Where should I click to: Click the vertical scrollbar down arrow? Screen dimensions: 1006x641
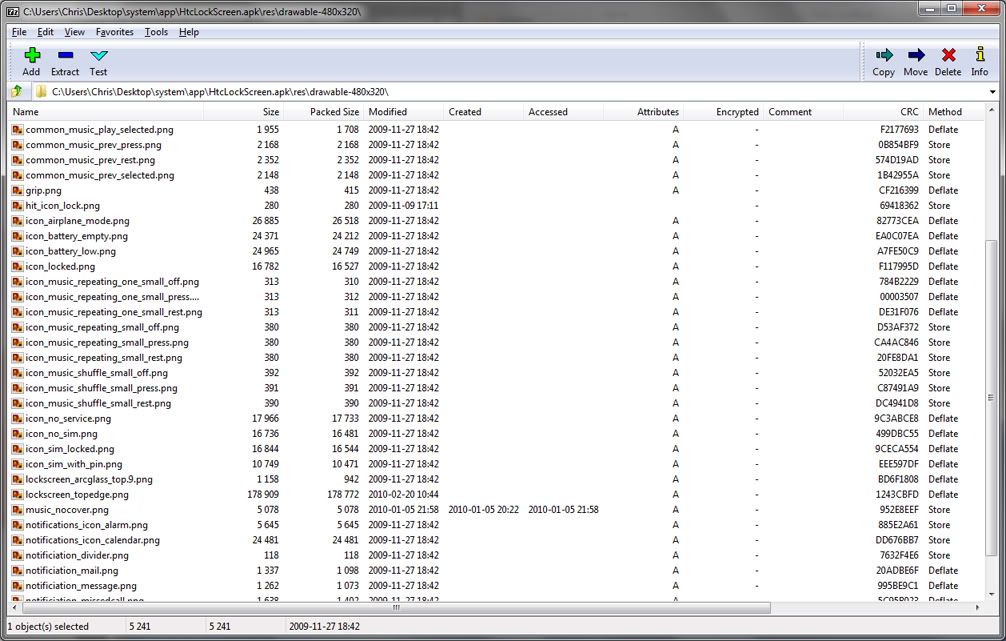(x=992, y=595)
